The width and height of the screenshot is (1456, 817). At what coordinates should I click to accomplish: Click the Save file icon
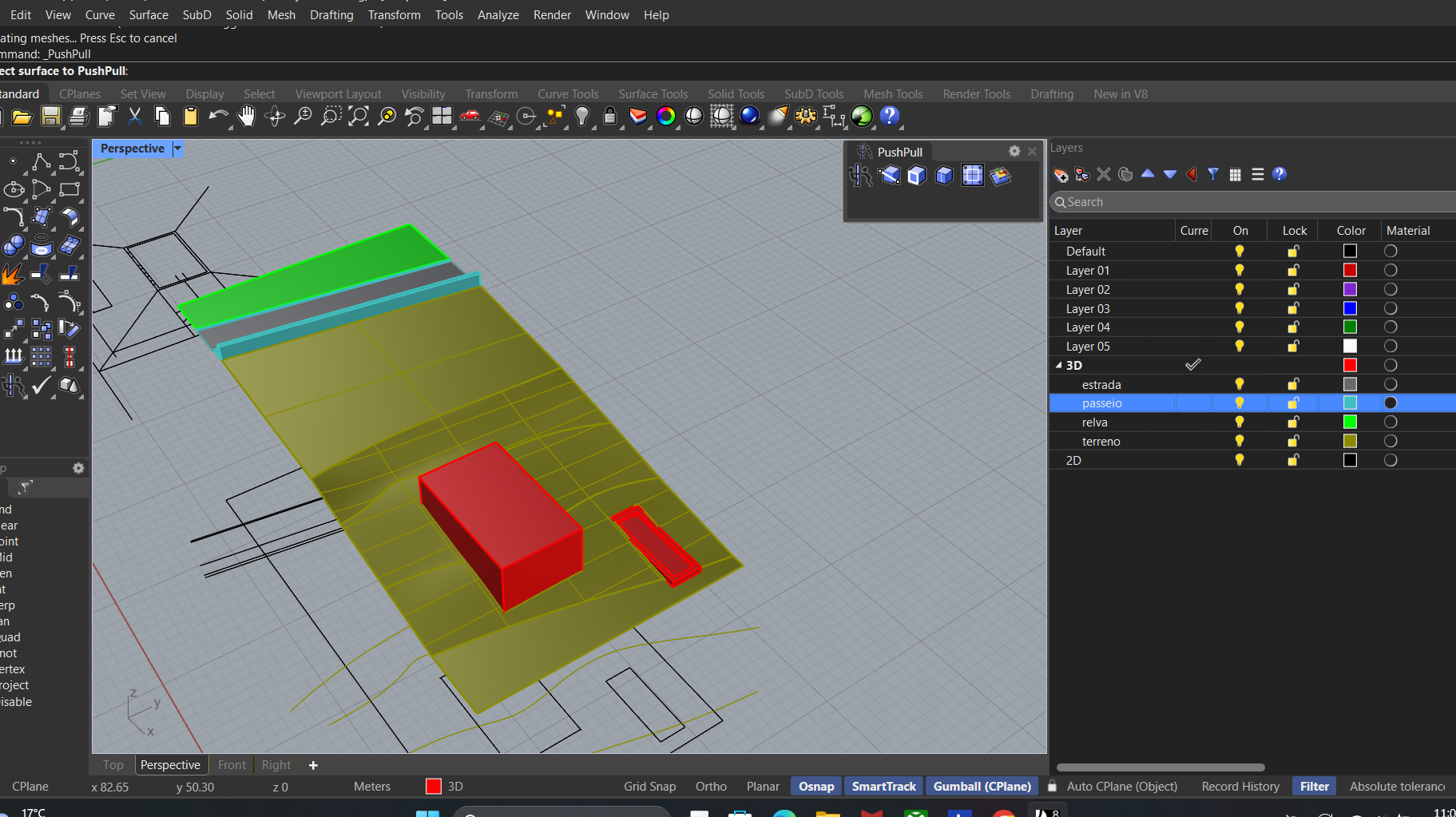51,117
